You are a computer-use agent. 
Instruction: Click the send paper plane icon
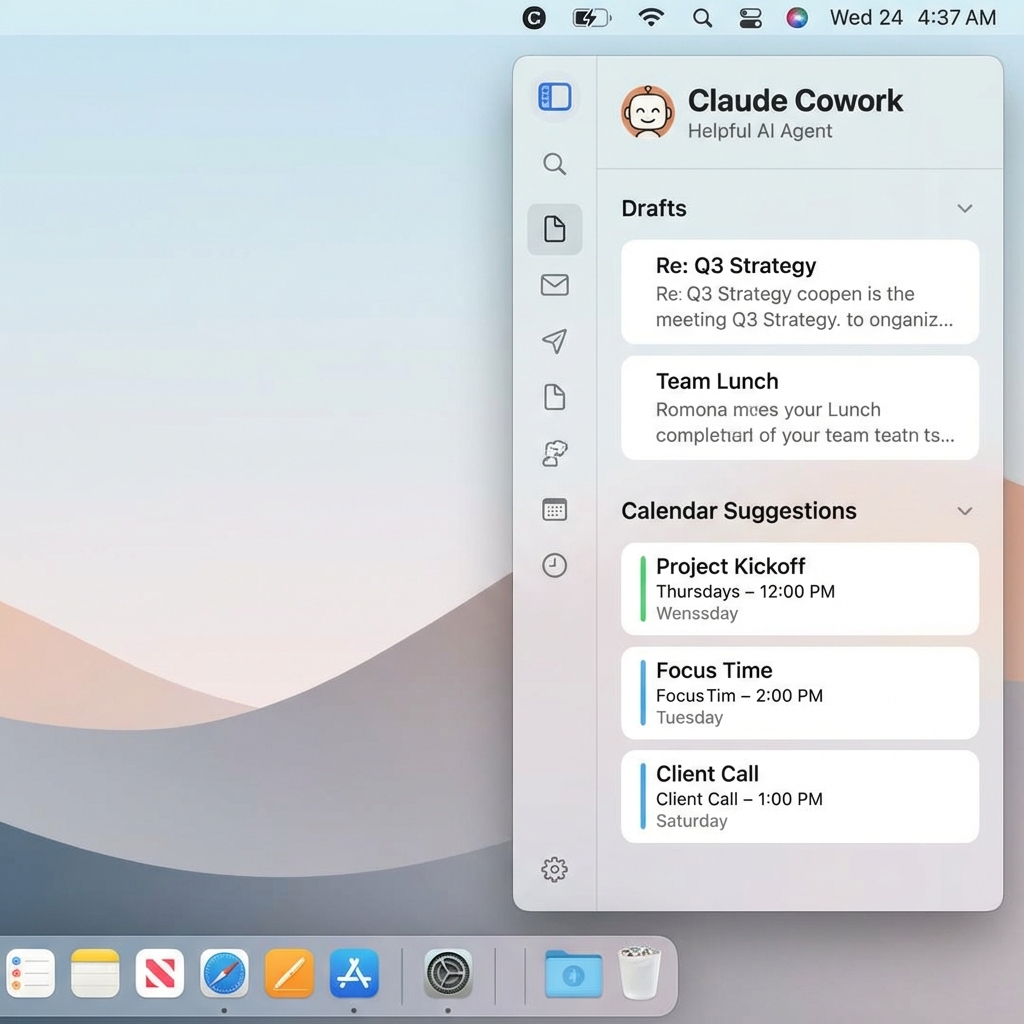click(x=555, y=341)
